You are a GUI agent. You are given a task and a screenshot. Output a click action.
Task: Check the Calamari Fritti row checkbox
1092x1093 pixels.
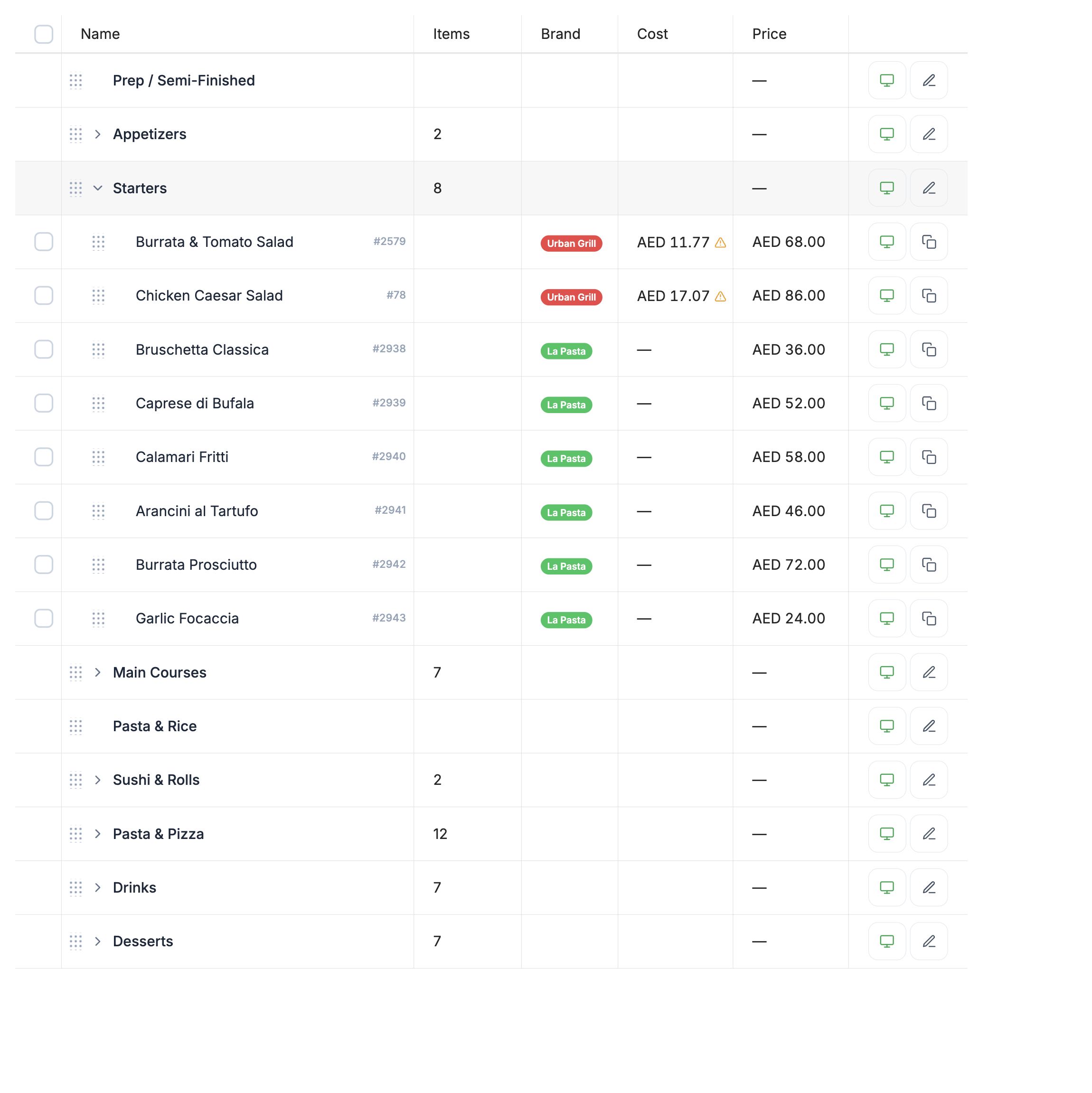(x=44, y=457)
